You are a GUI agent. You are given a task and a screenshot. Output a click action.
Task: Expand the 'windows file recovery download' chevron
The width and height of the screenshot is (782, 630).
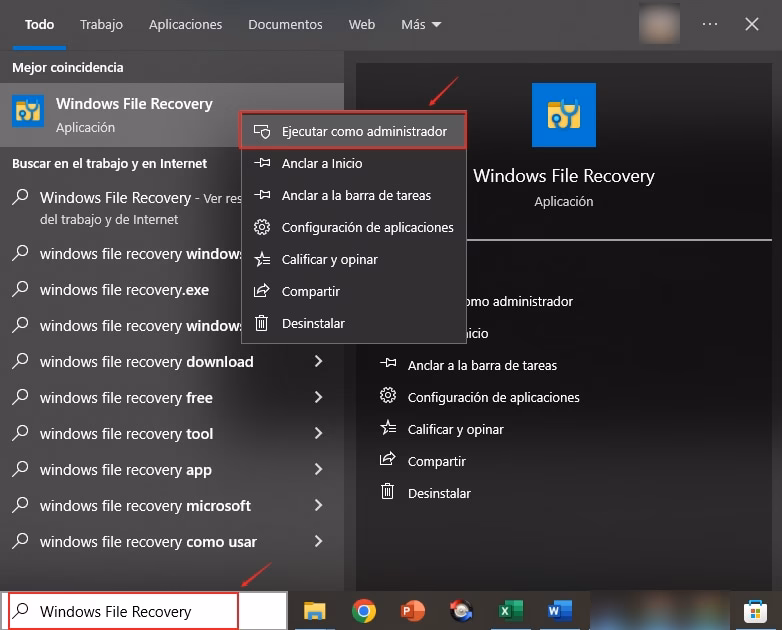319,361
